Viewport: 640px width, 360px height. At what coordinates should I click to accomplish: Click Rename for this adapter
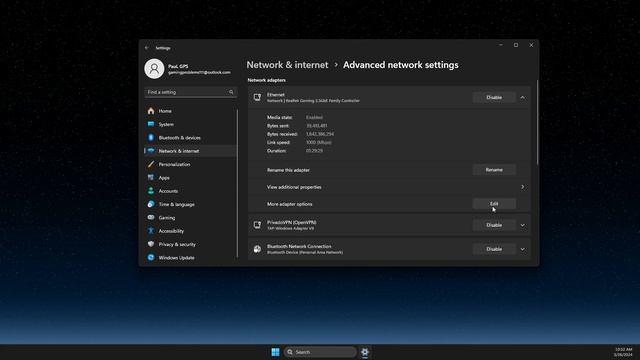(494, 170)
